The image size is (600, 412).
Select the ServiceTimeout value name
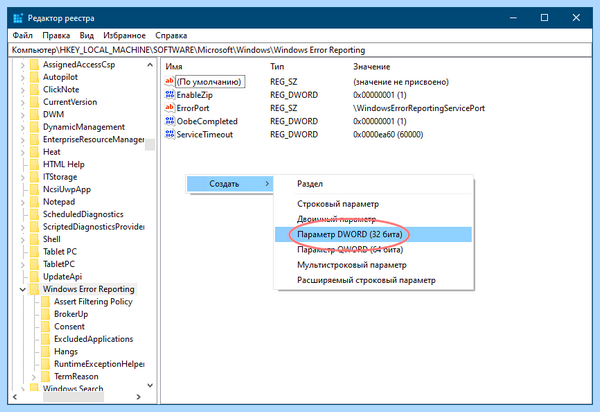[204, 134]
